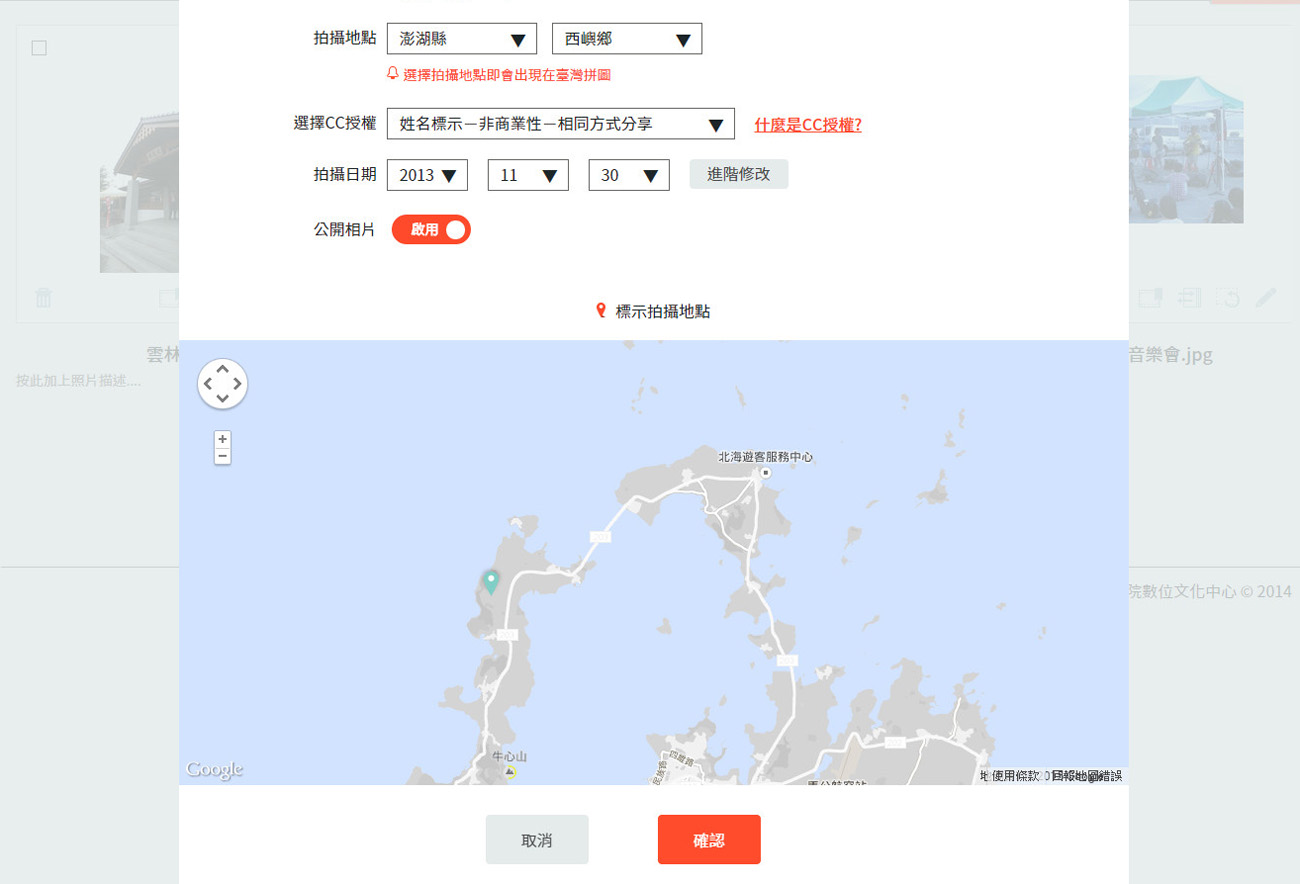This screenshot has height=884, width=1300.
Task: Open the CC授權 license dropdown
Action: coord(560,124)
